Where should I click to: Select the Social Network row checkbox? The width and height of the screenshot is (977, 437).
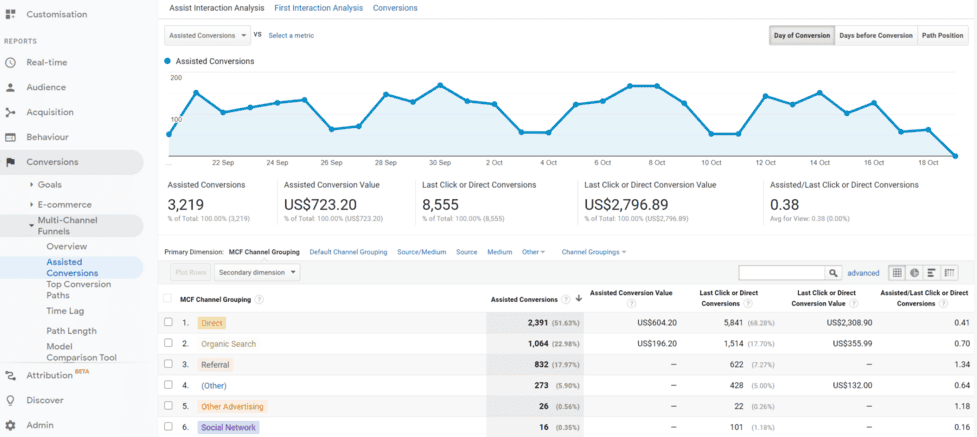pyautogui.click(x=168, y=427)
